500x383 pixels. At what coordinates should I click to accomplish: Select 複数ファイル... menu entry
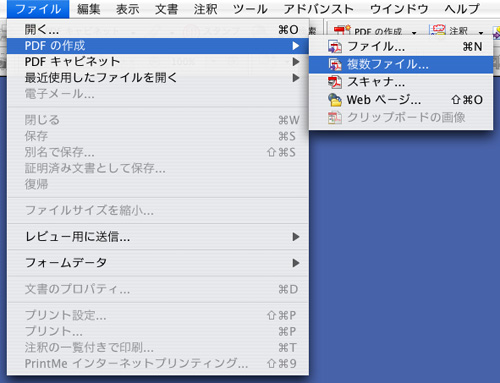pos(401,64)
